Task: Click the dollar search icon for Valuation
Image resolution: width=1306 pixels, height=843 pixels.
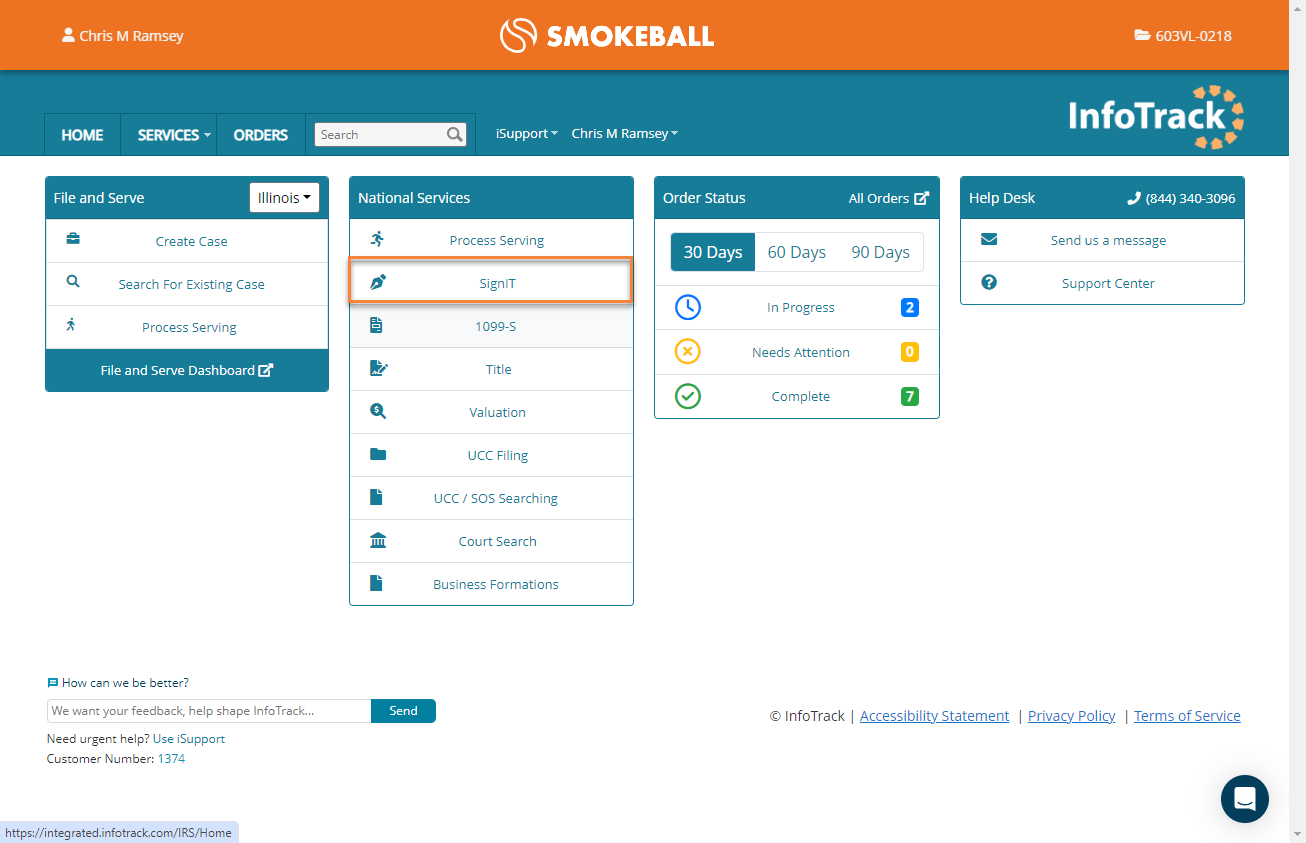Action: pyautogui.click(x=377, y=412)
